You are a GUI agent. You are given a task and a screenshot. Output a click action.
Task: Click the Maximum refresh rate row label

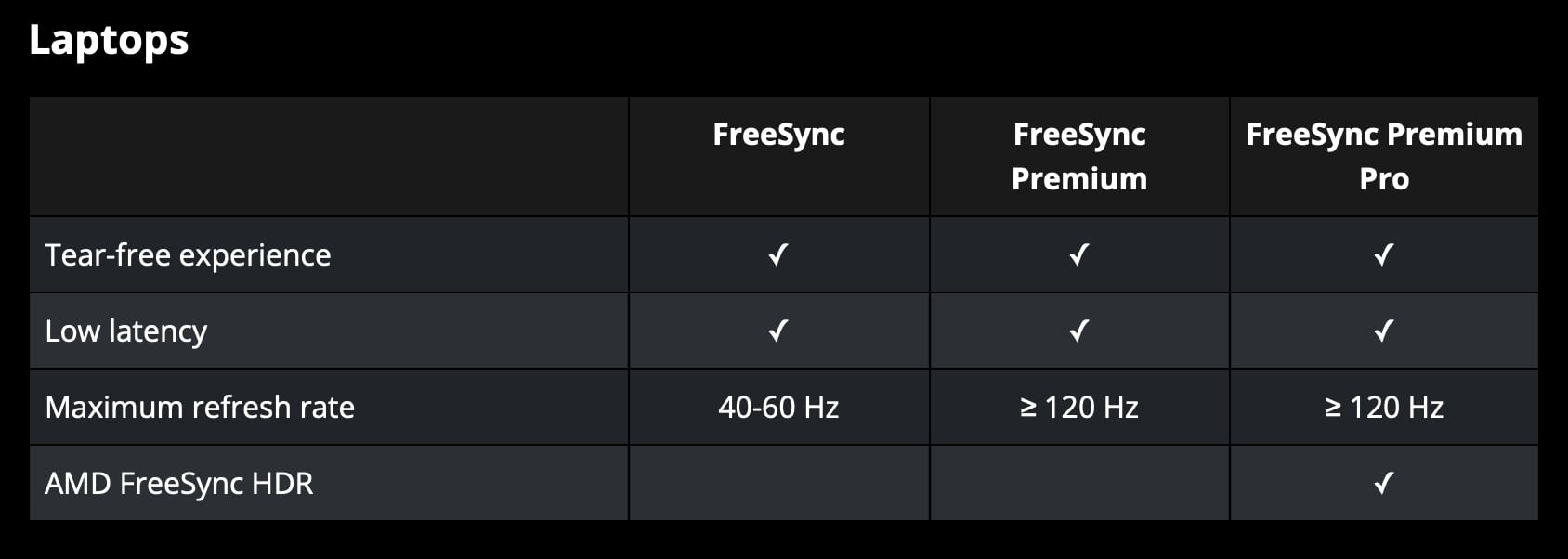tap(200, 408)
